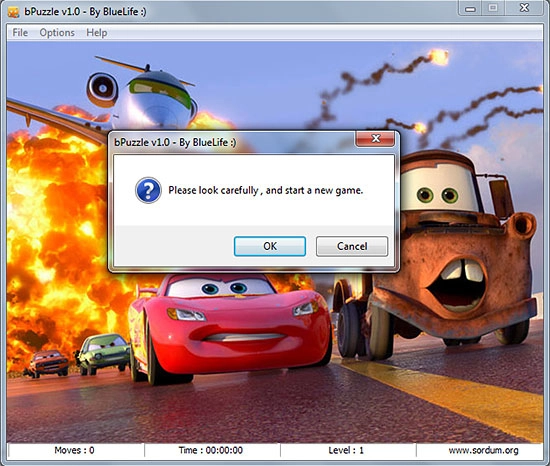Minimize the bPuzzle main window
The width and height of the screenshot is (550, 466).
pos(470,8)
